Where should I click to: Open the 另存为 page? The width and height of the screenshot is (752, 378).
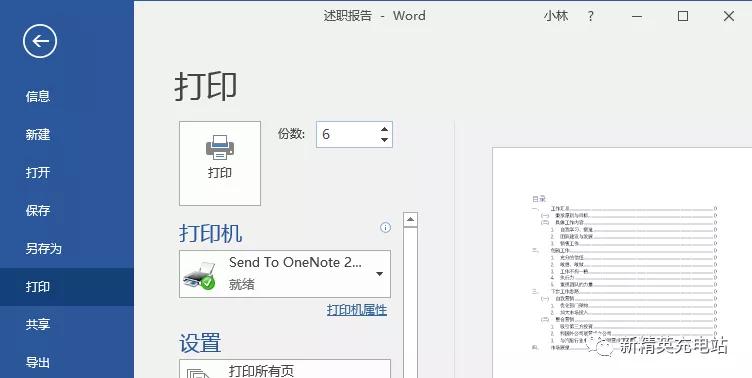[44, 248]
